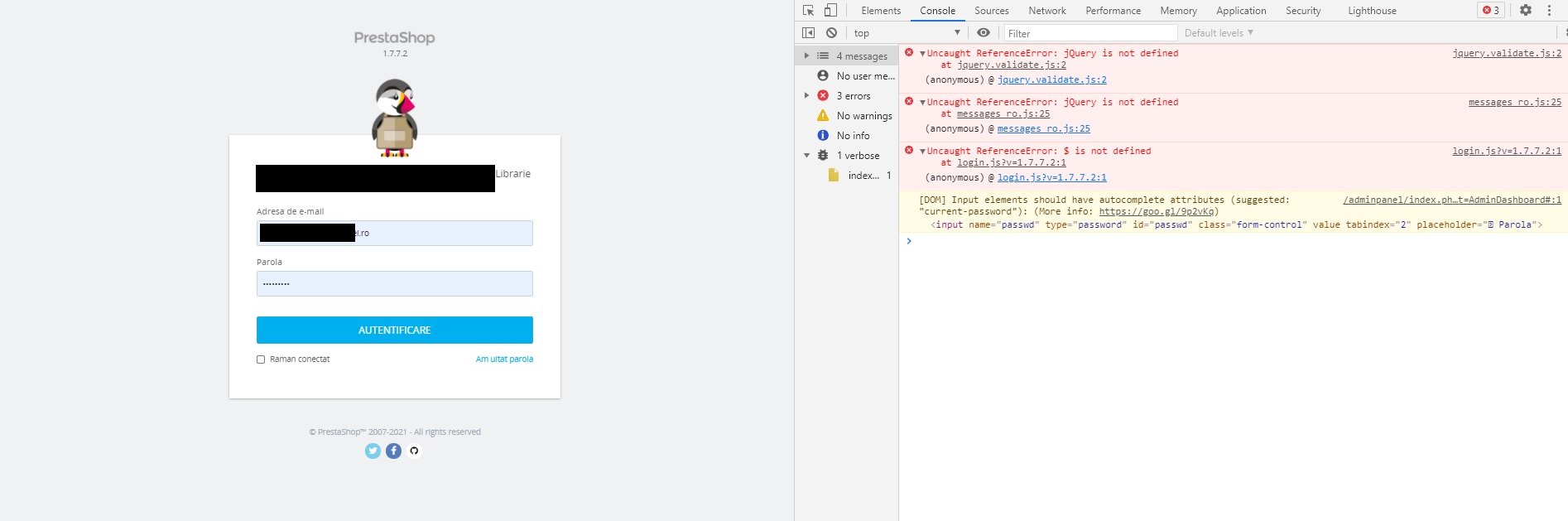Open the goo.gl autocomplete info link
1568x521 pixels.
pos(1157,211)
